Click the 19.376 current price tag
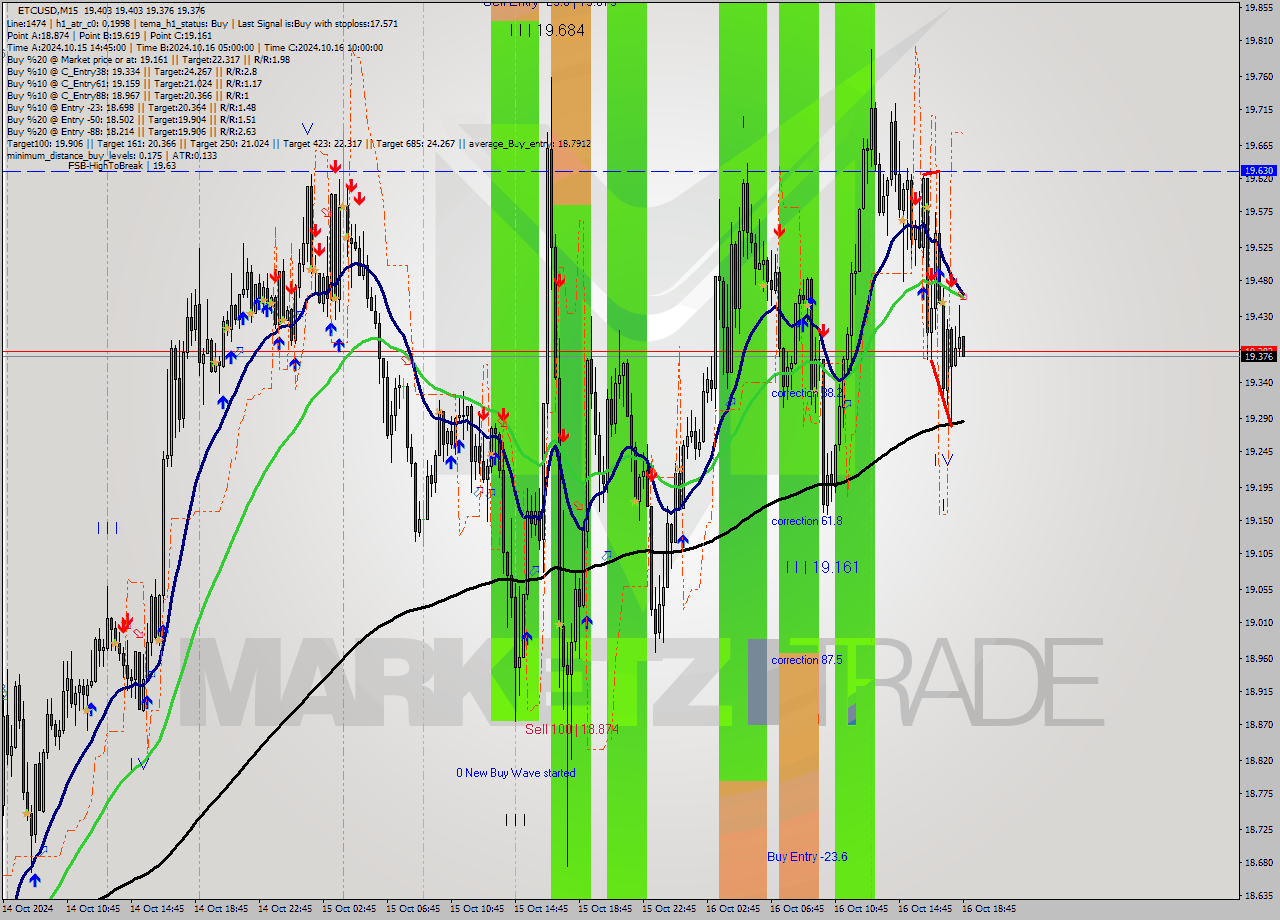 [x=1258, y=356]
